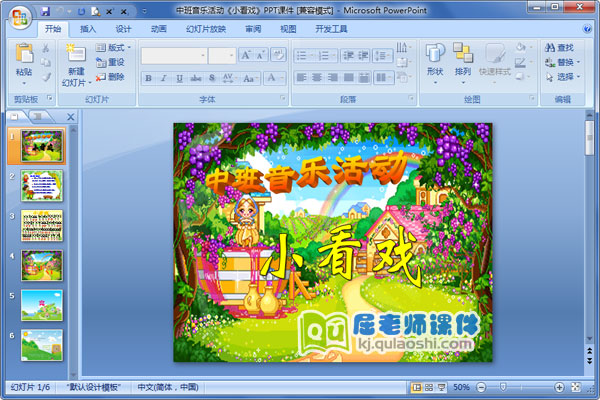600x400 pixels.
Task: Start Slide Show view from status bar
Action: (x=442, y=387)
